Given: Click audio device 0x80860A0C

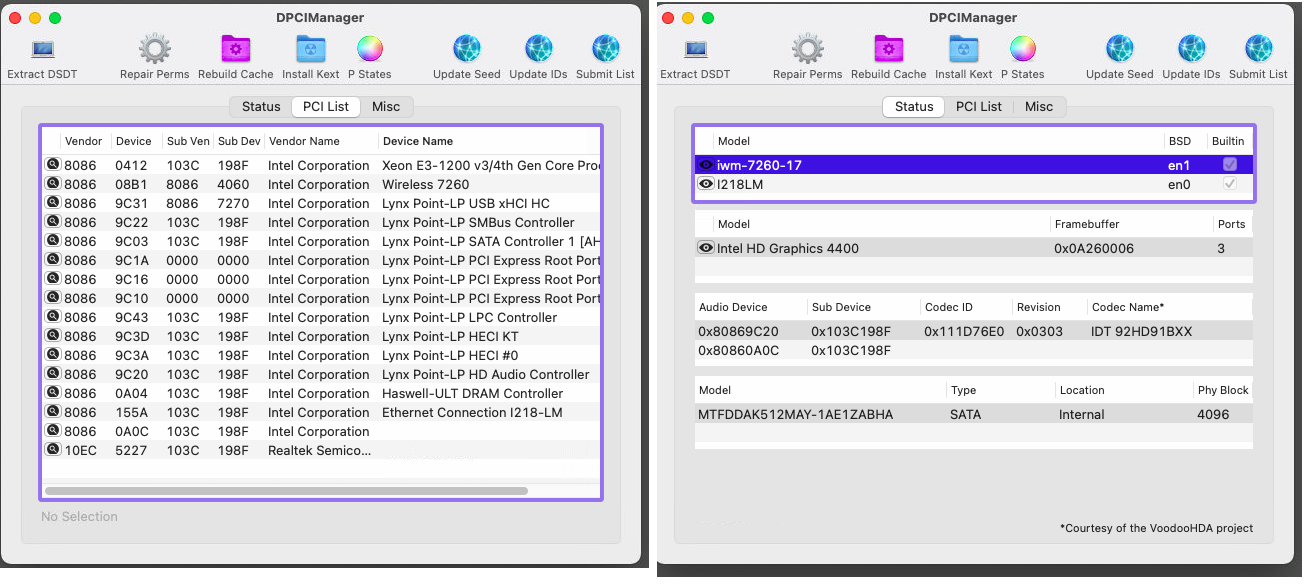Looking at the screenshot, I should point(738,350).
